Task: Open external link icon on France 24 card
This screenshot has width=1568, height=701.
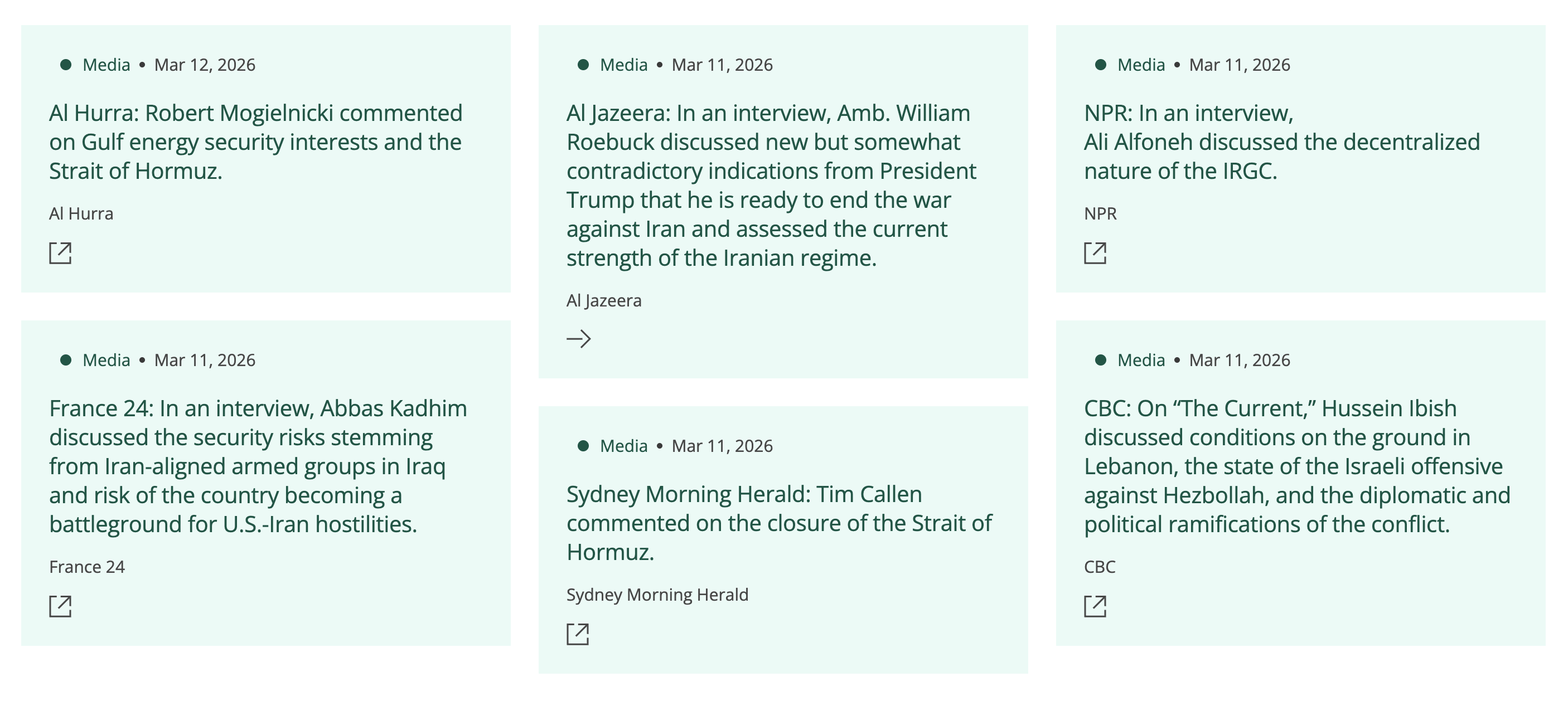Action: point(60,606)
